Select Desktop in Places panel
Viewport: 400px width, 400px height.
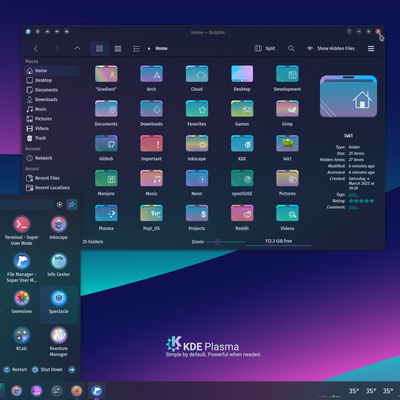coord(52,80)
